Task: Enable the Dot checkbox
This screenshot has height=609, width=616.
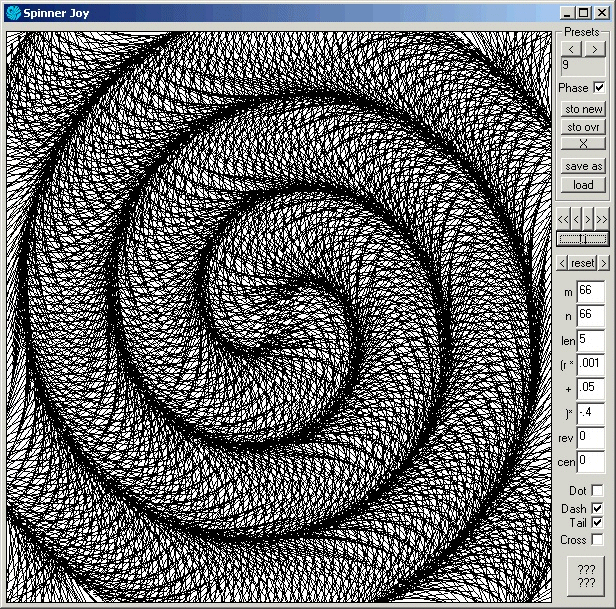Action: 597,491
